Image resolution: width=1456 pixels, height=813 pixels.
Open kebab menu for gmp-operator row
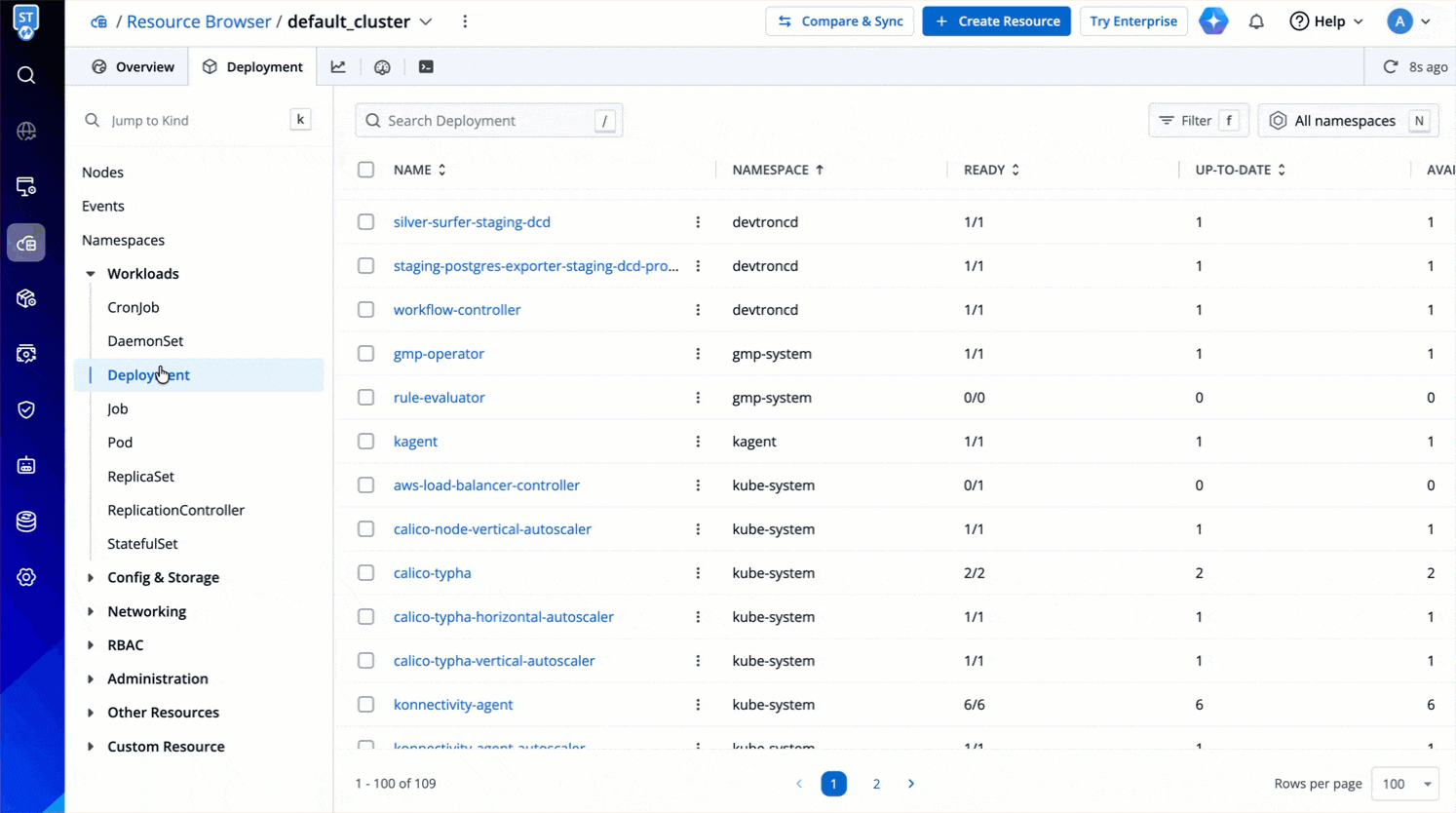(x=698, y=354)
